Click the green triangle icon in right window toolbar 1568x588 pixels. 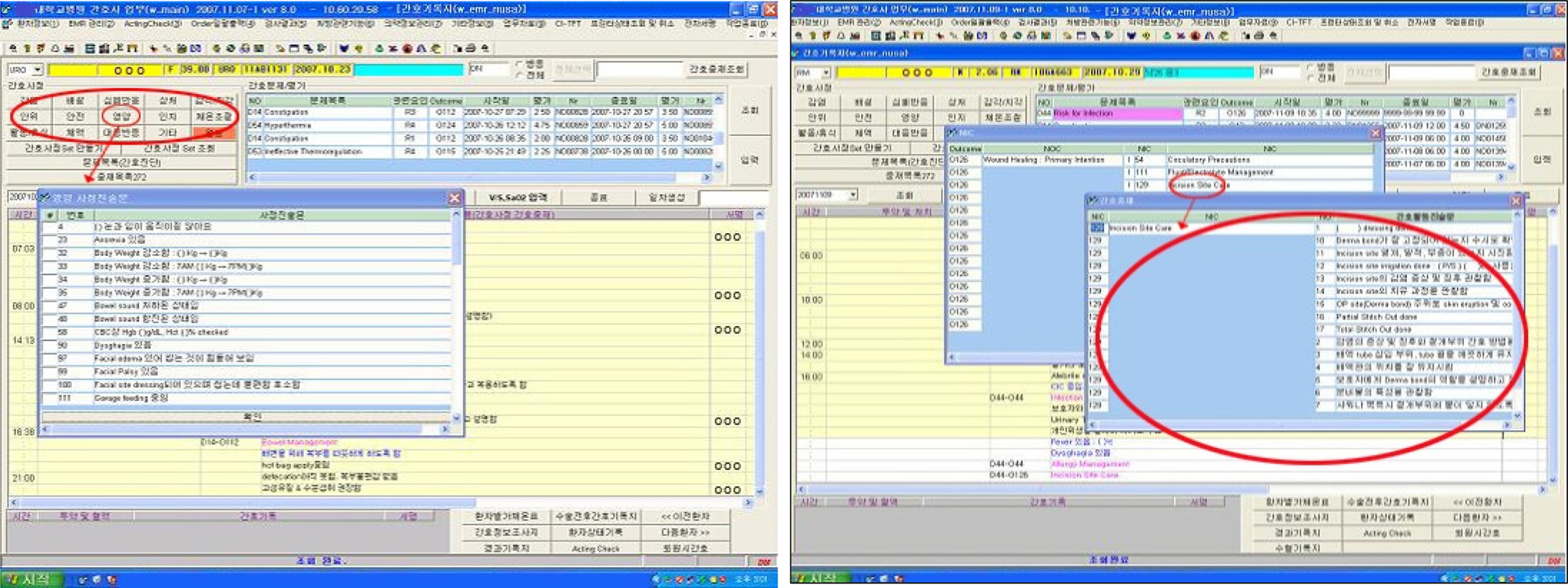(1166, 36)
